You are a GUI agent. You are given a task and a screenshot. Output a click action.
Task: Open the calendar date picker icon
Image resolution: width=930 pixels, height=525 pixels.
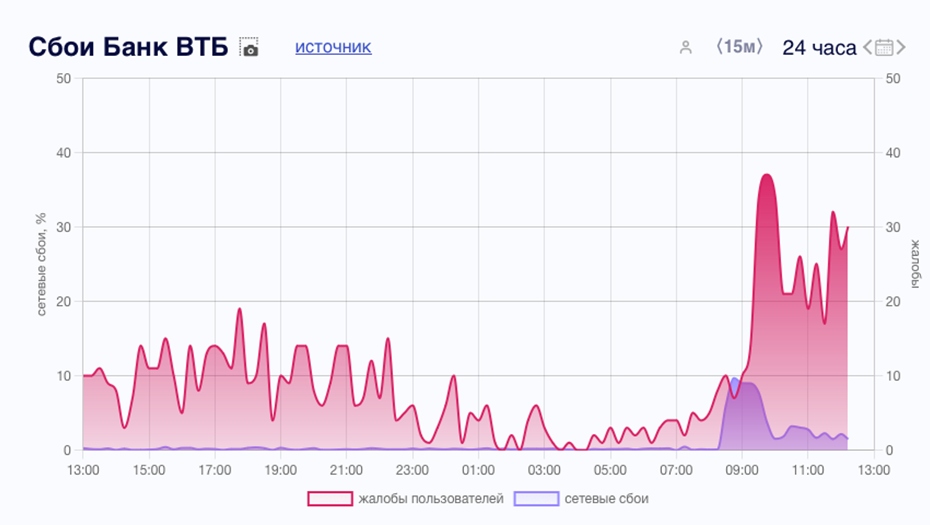pos(884,47)
